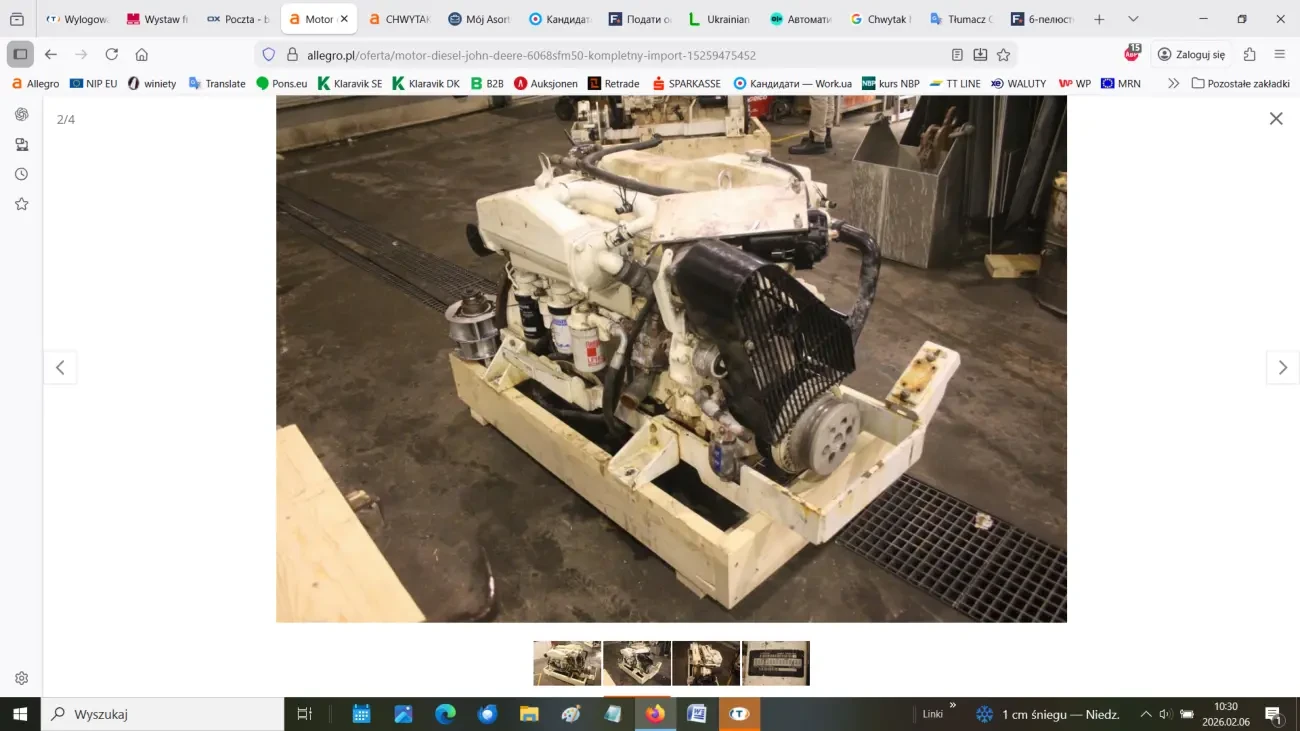Bookmark this page with the address bar star
The height and width of the screenshot is (731, 1300).
click(x=1003, y=55)
